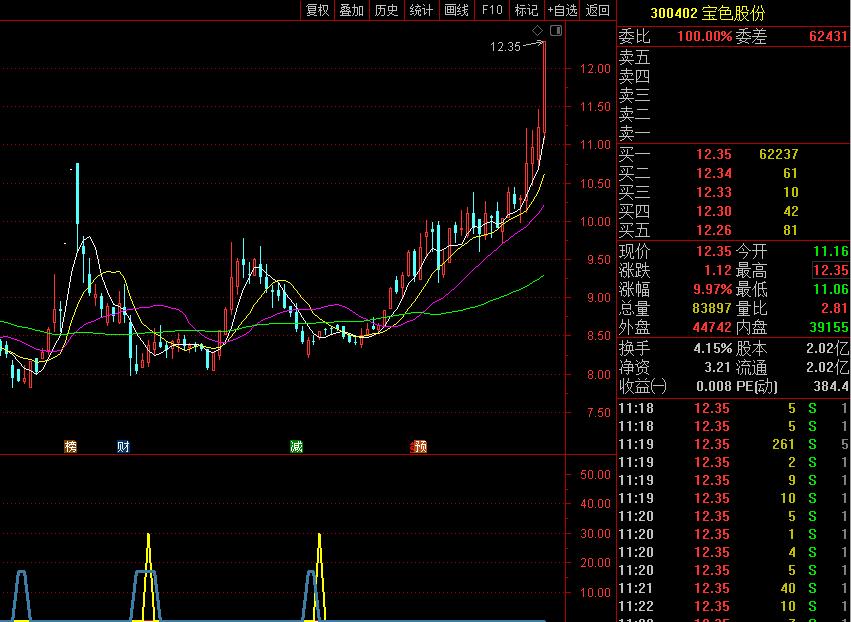Click the 返回 back button
The image size is (851, 622).
(x=598, y=10)
